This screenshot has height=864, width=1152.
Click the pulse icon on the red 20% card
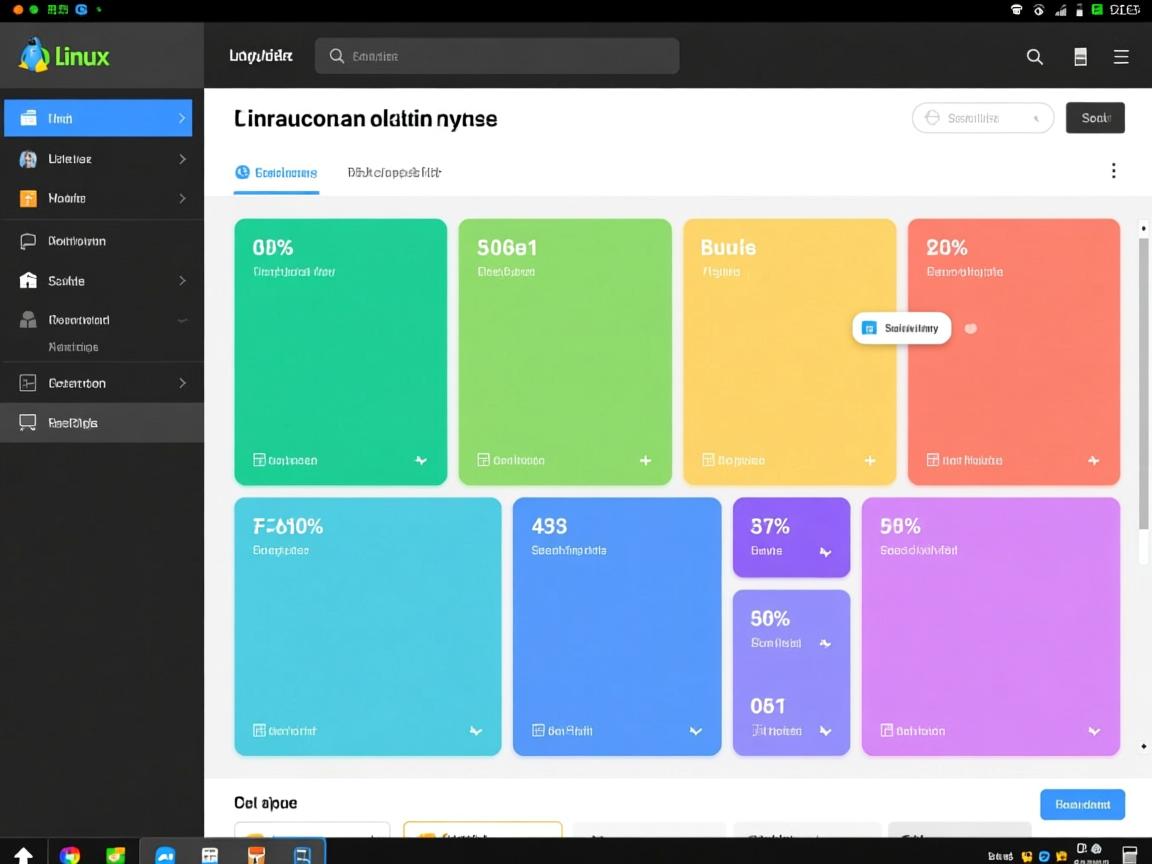coord(1093,460)
